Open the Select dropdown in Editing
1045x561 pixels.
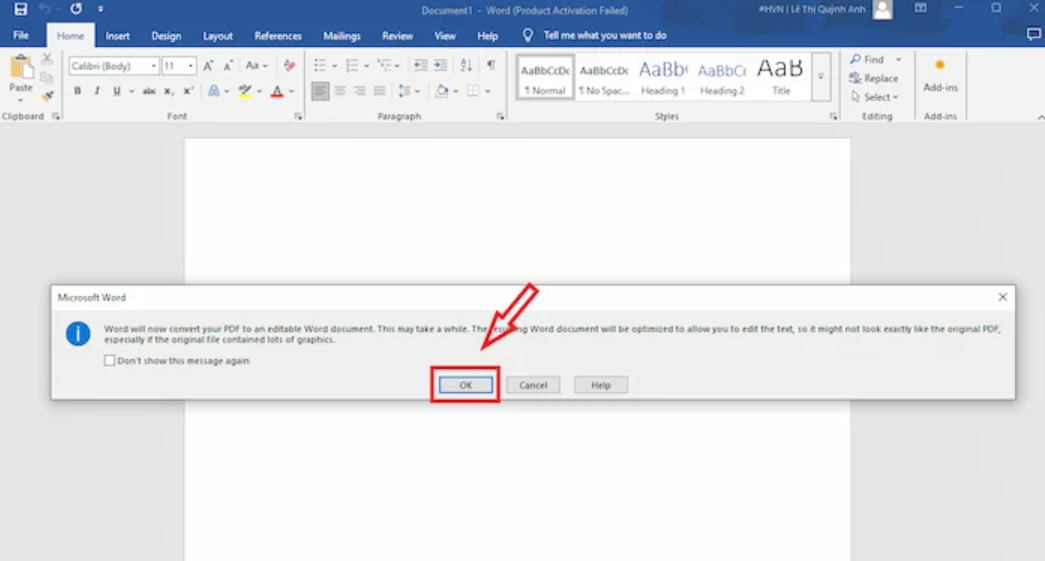click(x=874, y=97)
